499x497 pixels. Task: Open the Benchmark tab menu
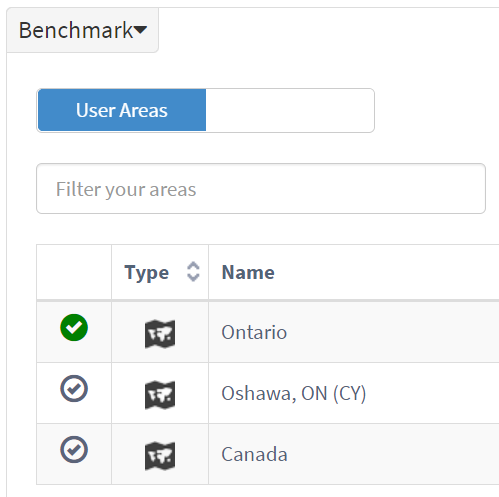point(82,30)
